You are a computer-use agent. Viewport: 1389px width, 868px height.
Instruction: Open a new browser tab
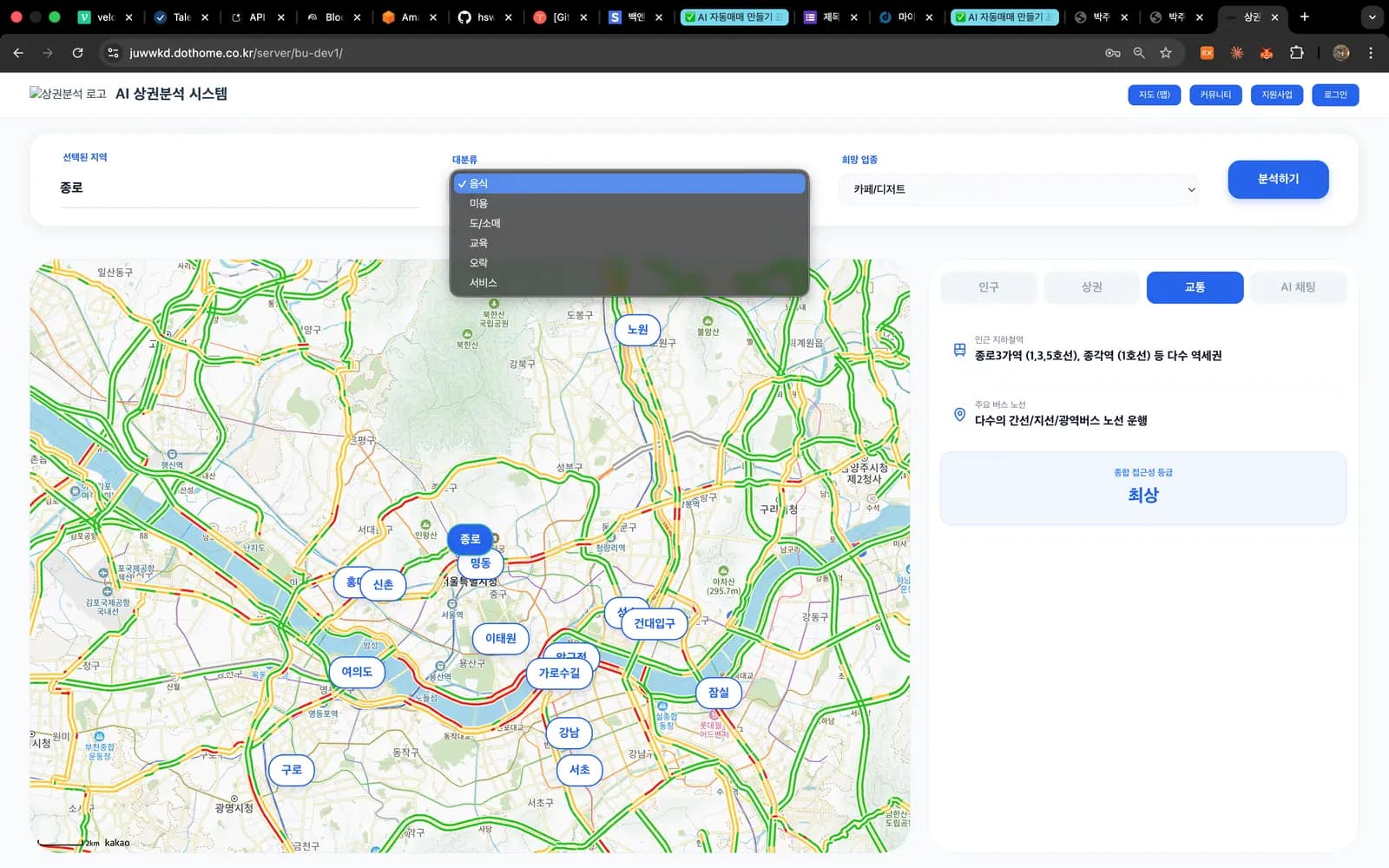(x=1304, y=16)
